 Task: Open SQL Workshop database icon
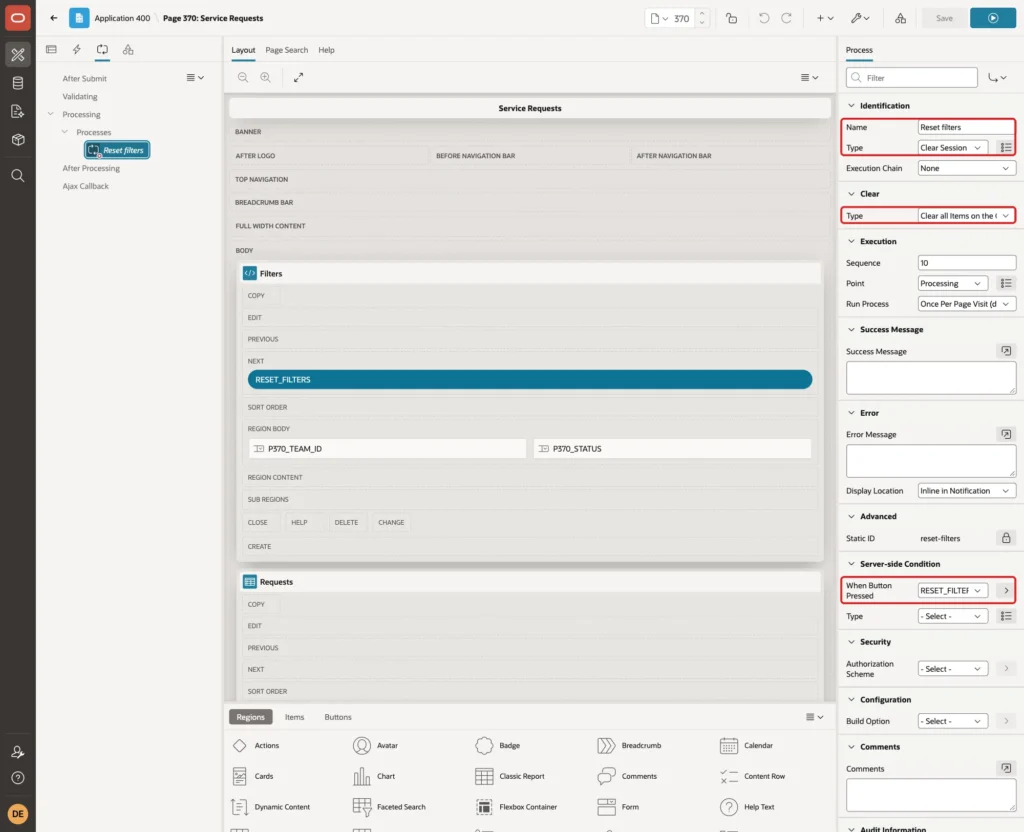tap(18, 83)
